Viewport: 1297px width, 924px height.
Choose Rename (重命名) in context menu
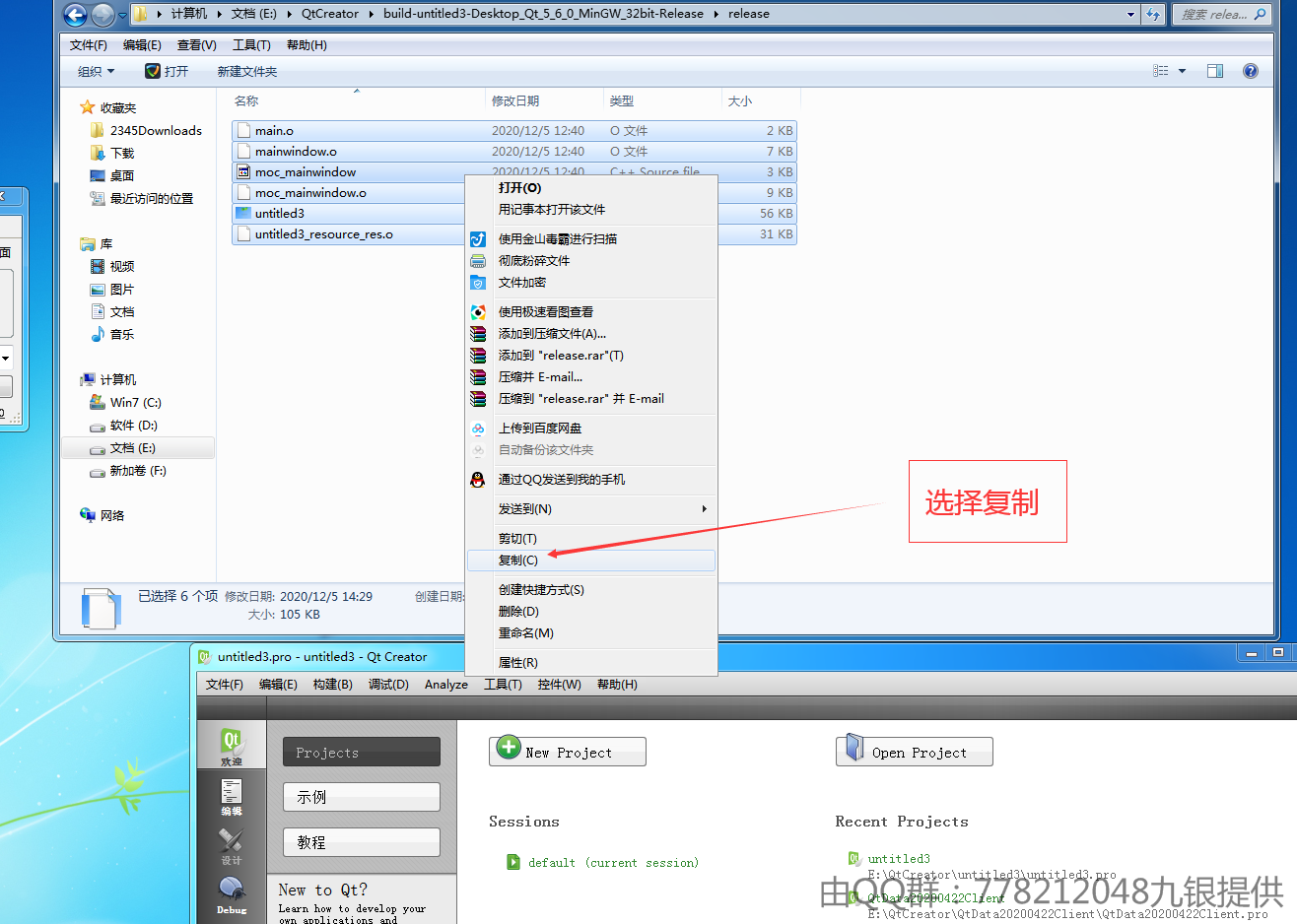click(x=591, y=633)
